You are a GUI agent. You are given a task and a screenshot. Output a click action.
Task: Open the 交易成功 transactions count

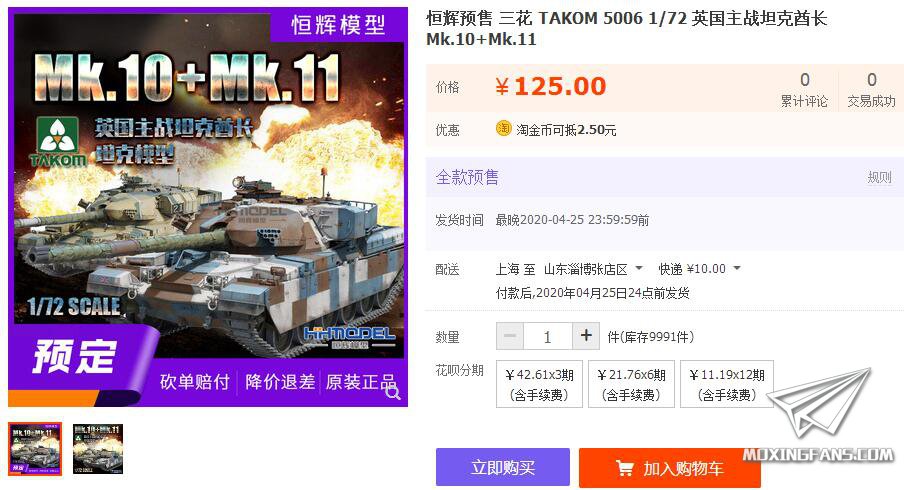(871, 90)
